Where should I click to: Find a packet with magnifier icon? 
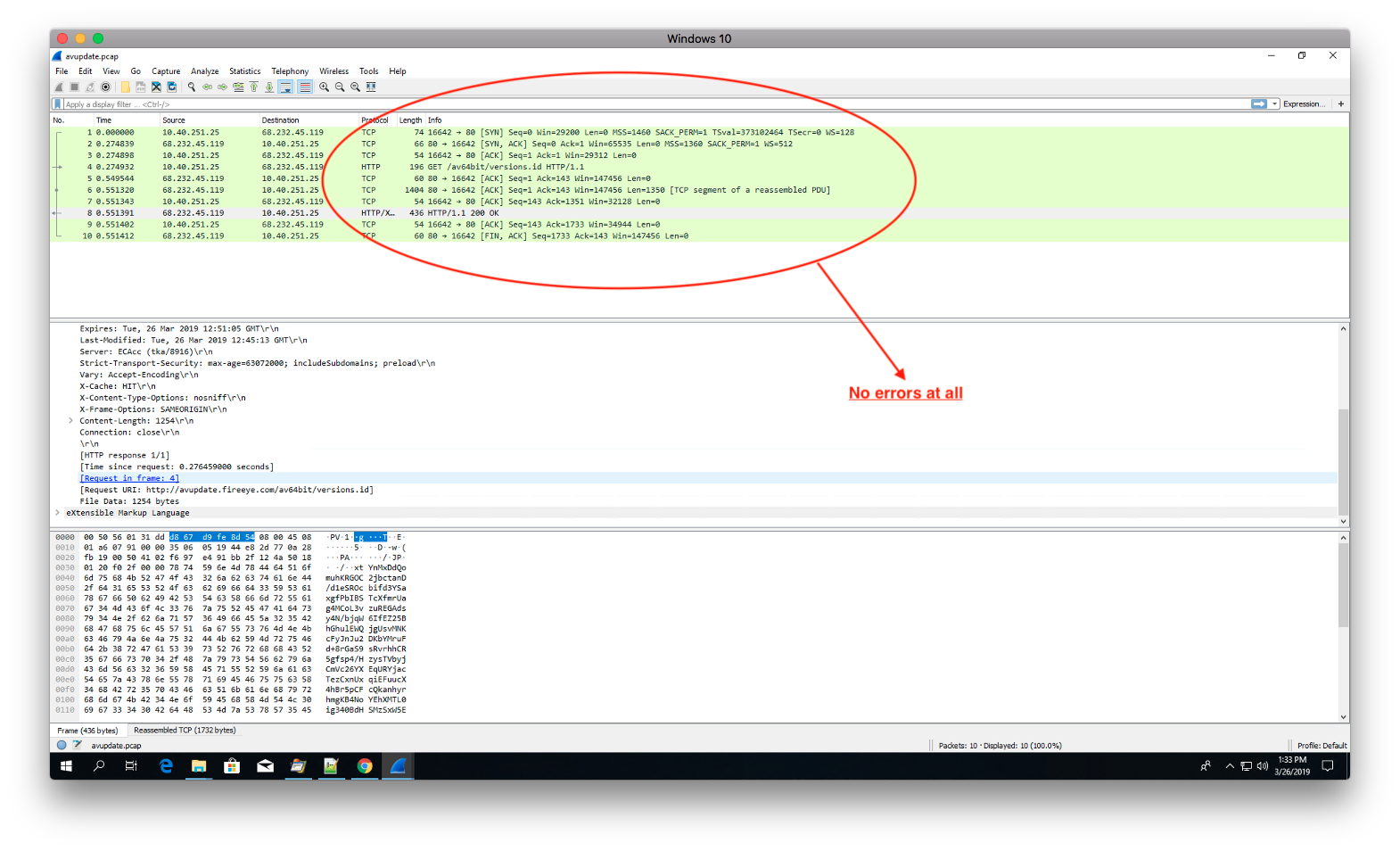pos(192,87)
